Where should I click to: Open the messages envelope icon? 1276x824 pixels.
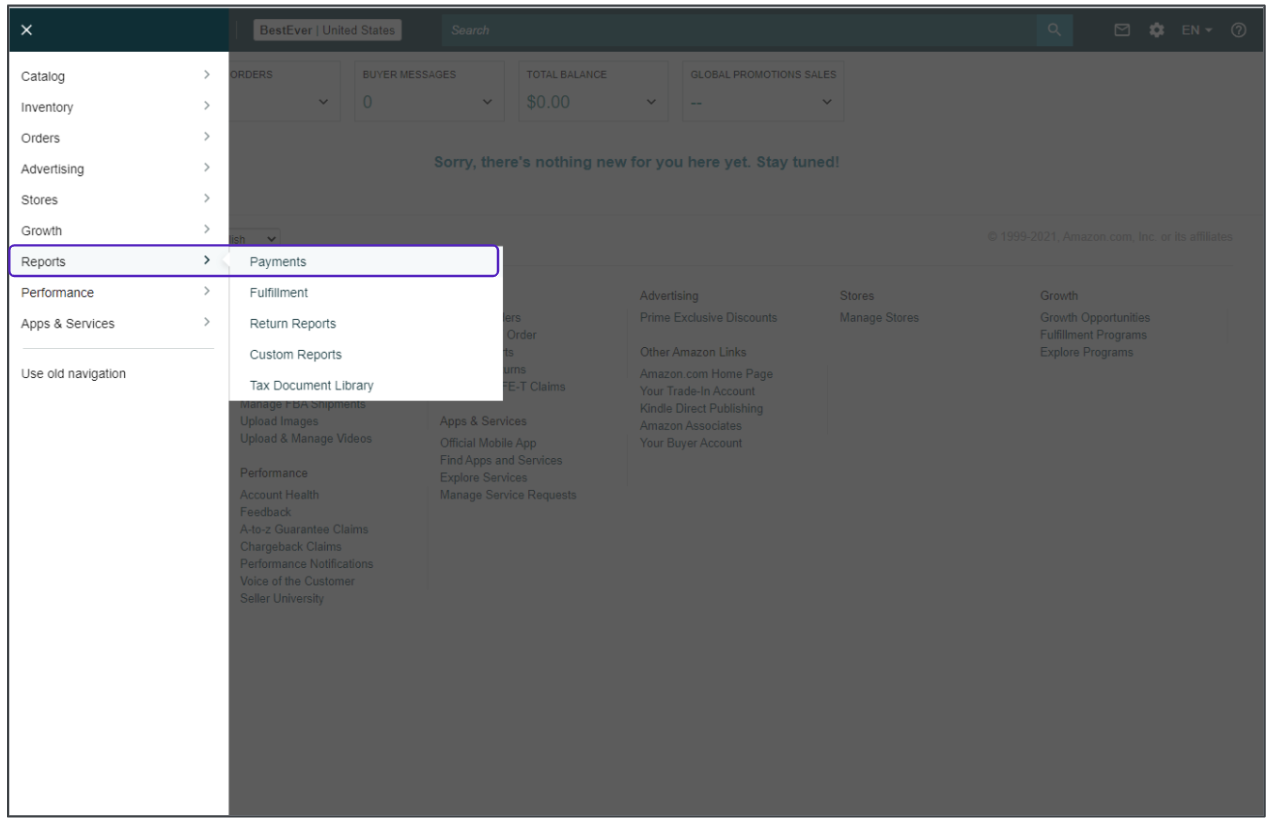point(1122,30)
